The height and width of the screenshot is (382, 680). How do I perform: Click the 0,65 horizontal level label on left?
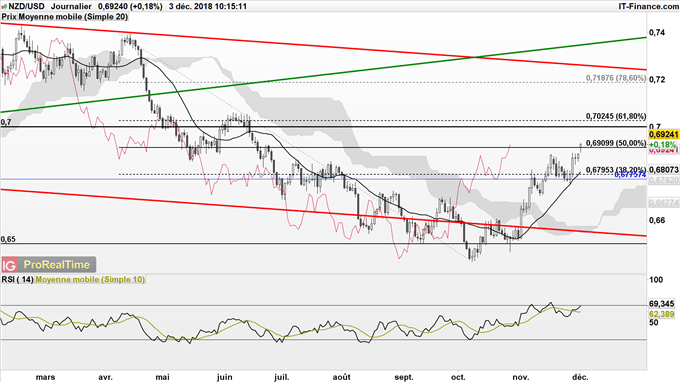click(x=8, y=239)
